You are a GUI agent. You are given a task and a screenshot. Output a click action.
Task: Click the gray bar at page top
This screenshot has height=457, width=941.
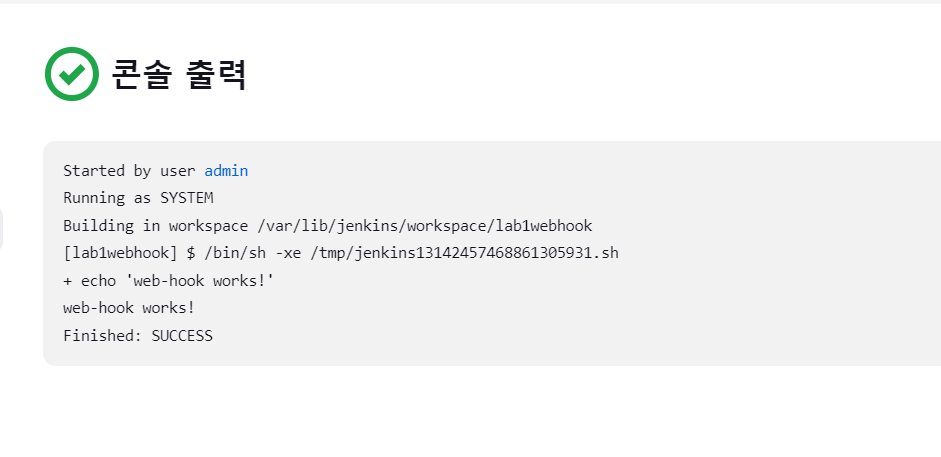pyautogui.click(x=470, y=2)
